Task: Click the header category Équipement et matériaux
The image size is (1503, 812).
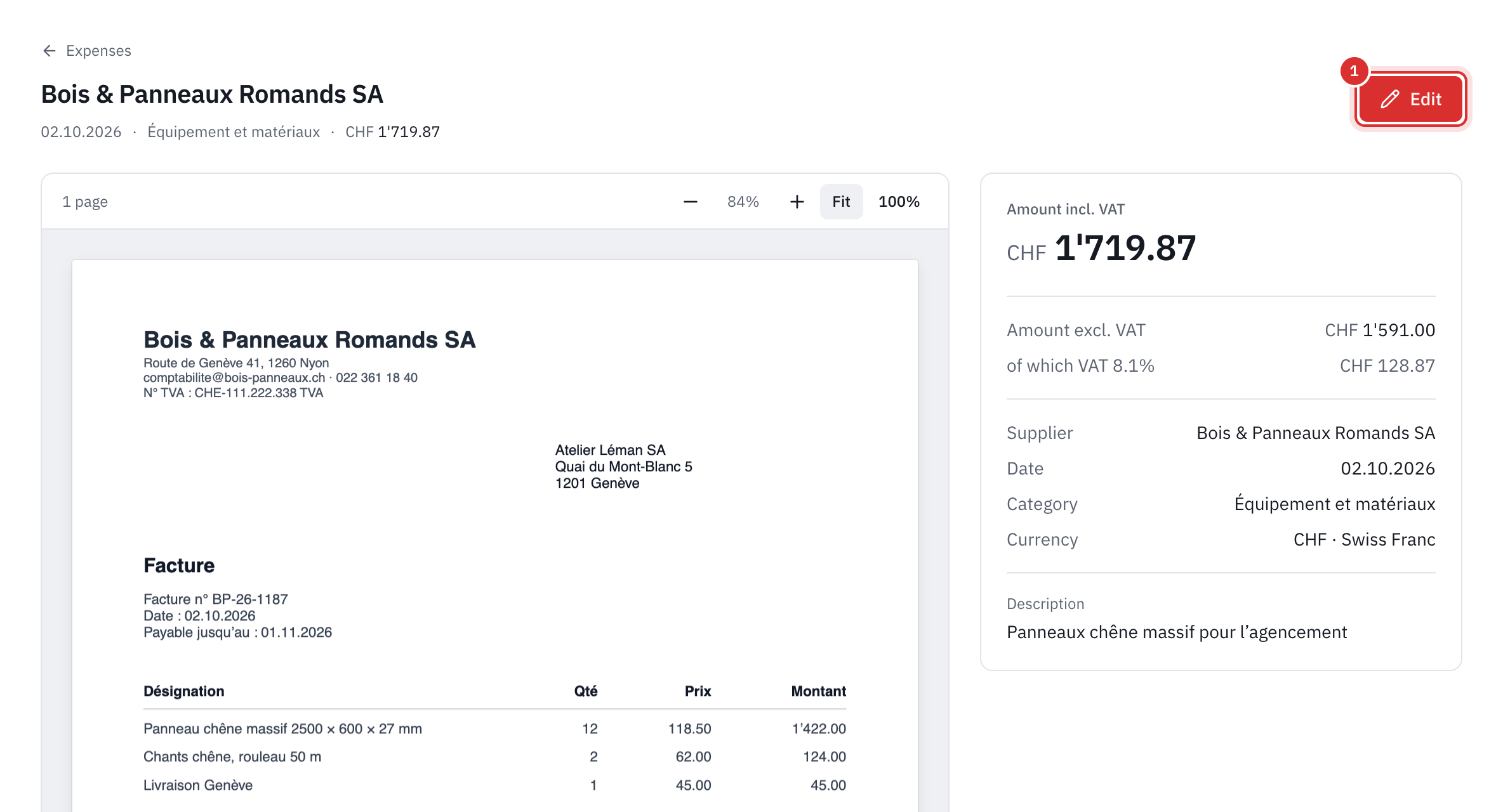Action: click(x=234, y=132)
